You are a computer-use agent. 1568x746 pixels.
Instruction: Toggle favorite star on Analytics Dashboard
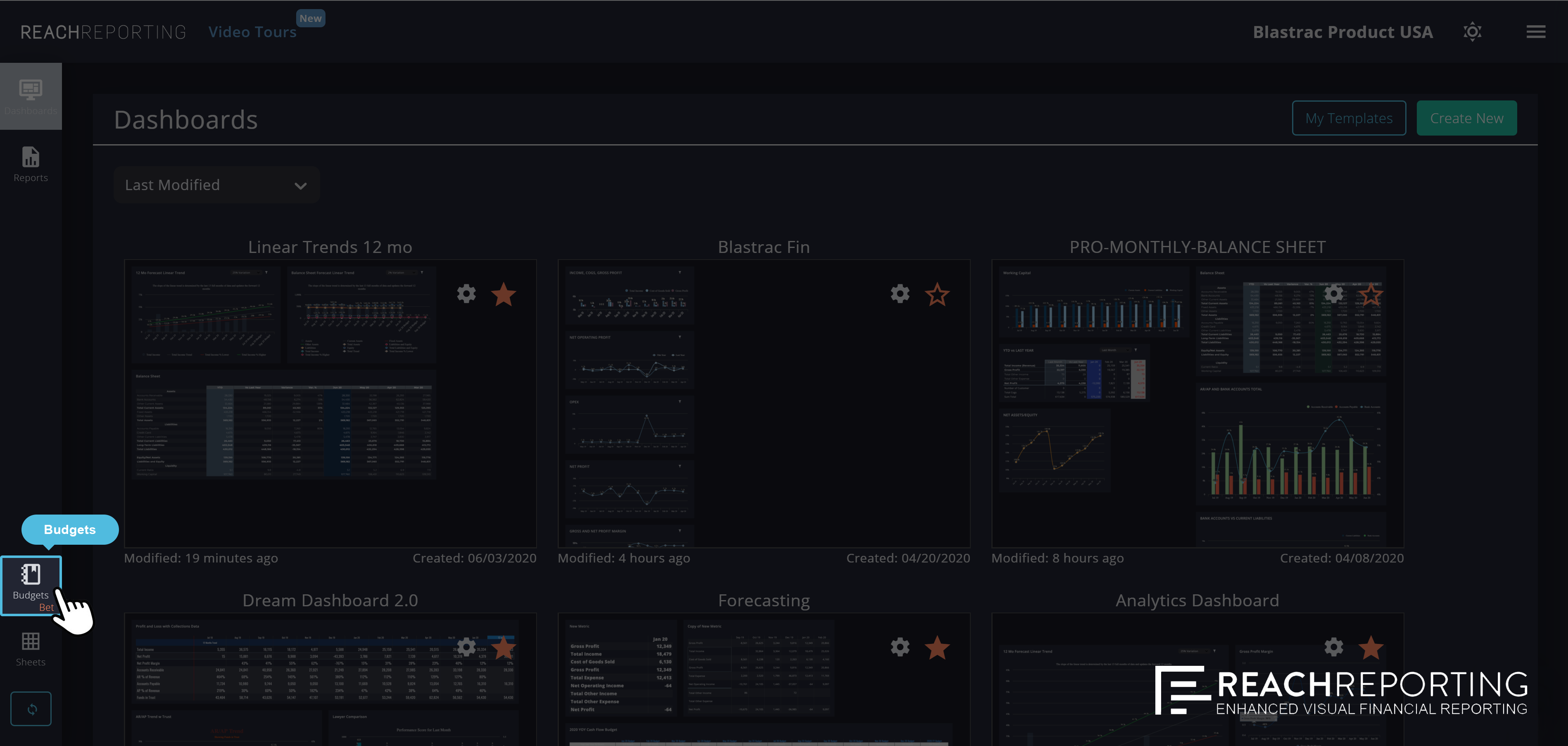coord(1370,648)
